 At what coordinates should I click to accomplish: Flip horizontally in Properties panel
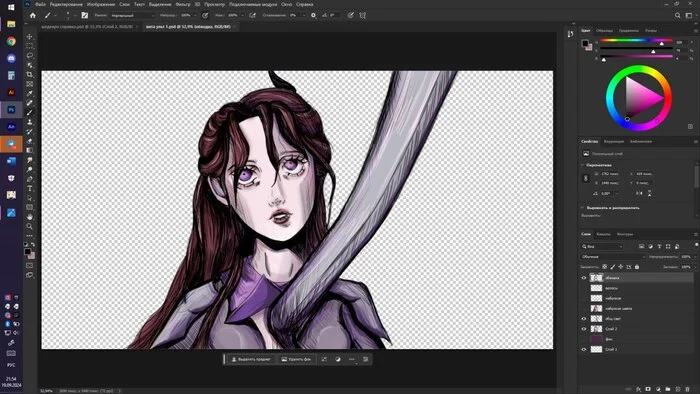(x=639, y=193)
